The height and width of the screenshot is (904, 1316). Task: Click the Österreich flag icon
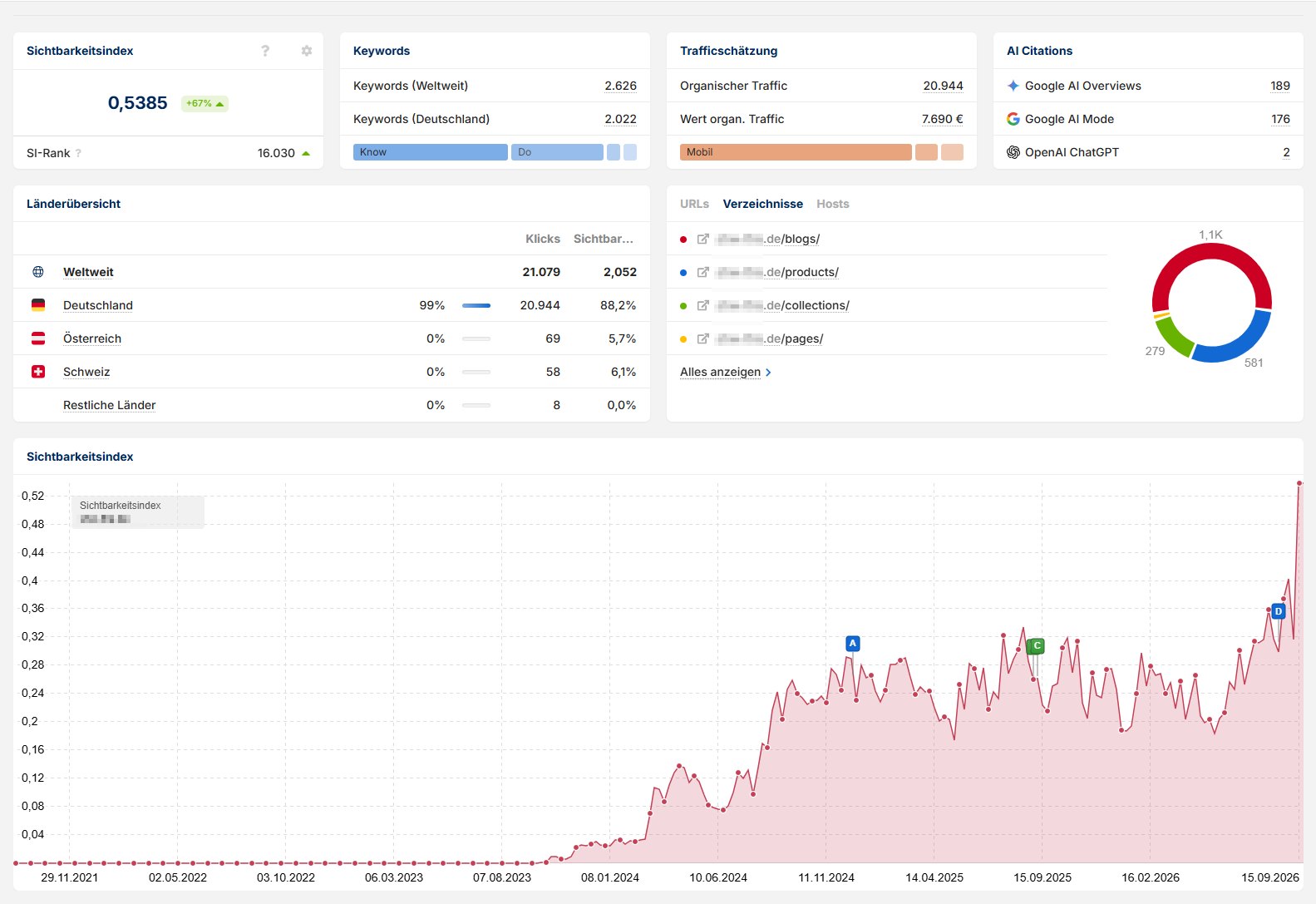pos(38,338)
